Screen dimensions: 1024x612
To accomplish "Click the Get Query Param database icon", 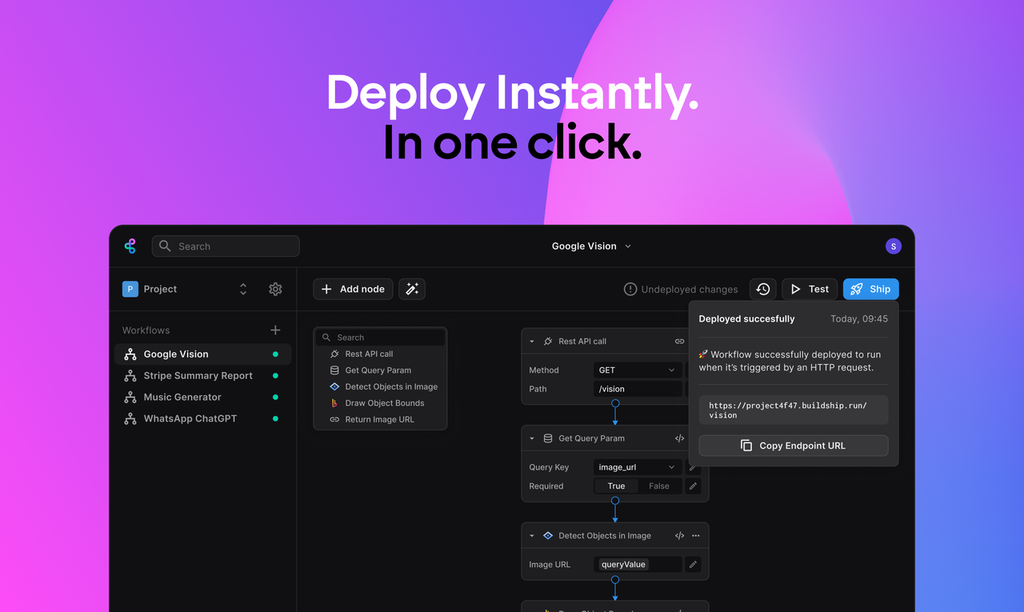I will point(548,438).
